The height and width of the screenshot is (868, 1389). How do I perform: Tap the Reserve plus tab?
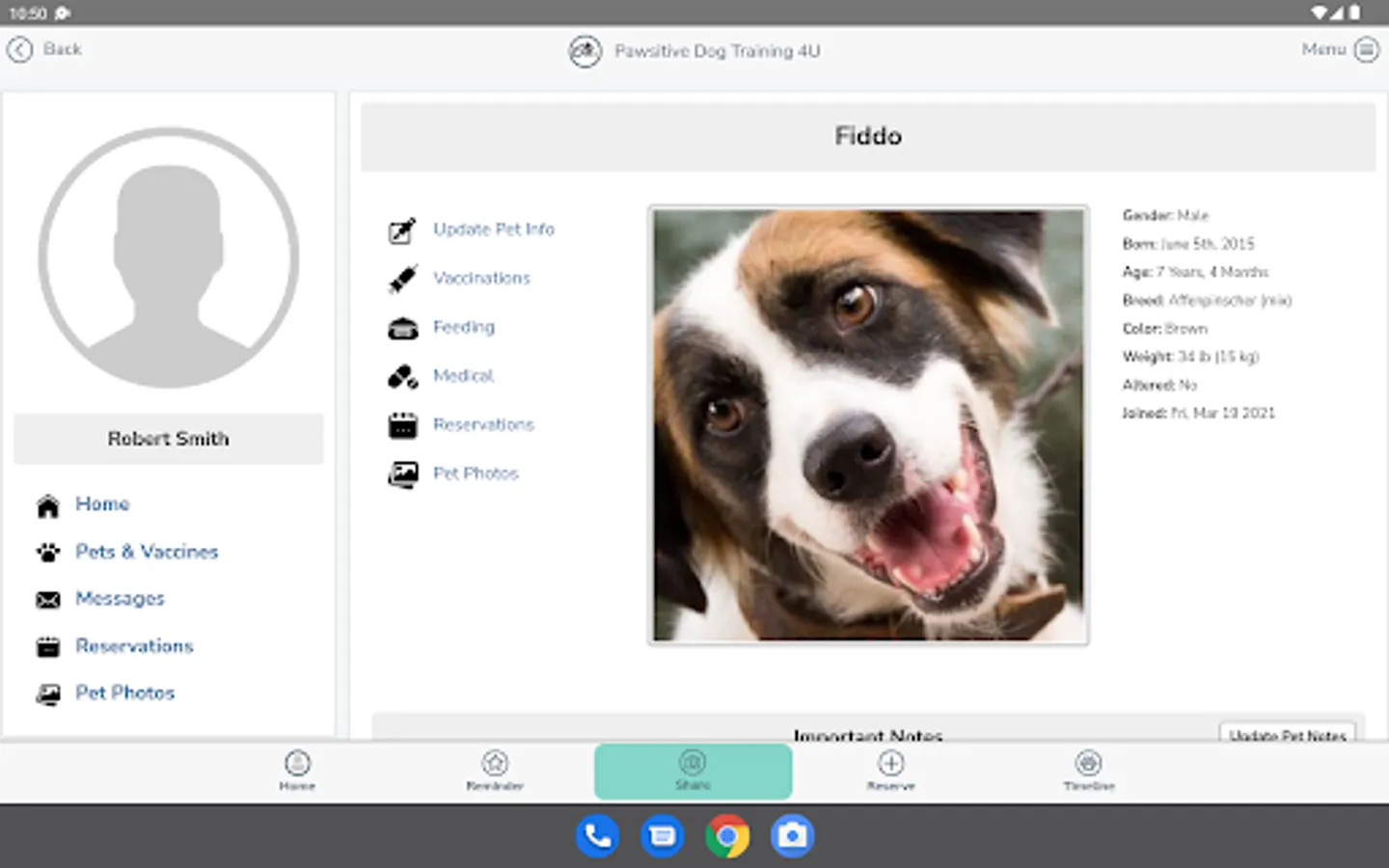(890, 771)
